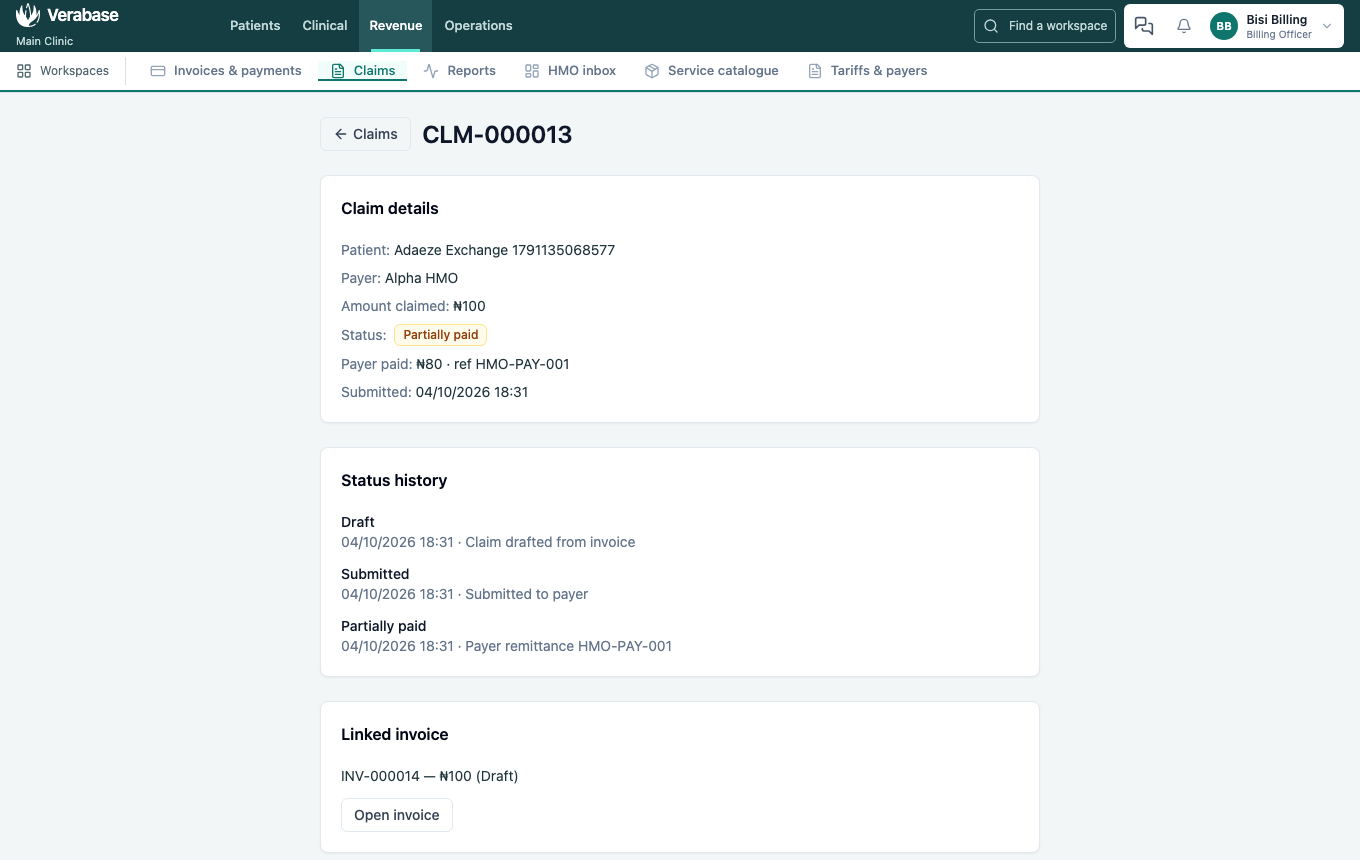Open the Tariffs & payers tab
Viewport: 1360px width, 860px height.
[x=867, y=71]
